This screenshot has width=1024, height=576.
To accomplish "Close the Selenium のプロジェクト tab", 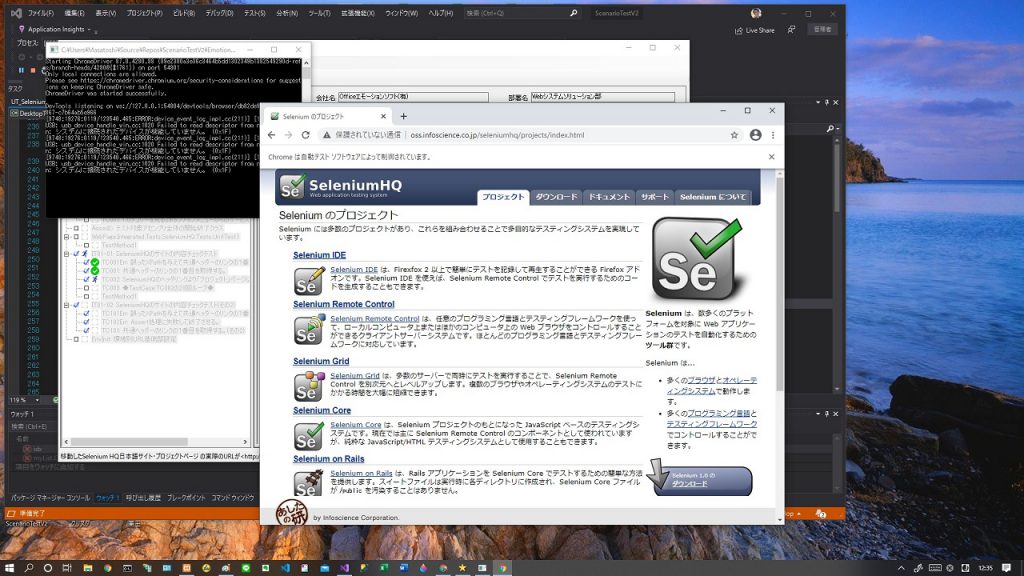I will point(383,116).
